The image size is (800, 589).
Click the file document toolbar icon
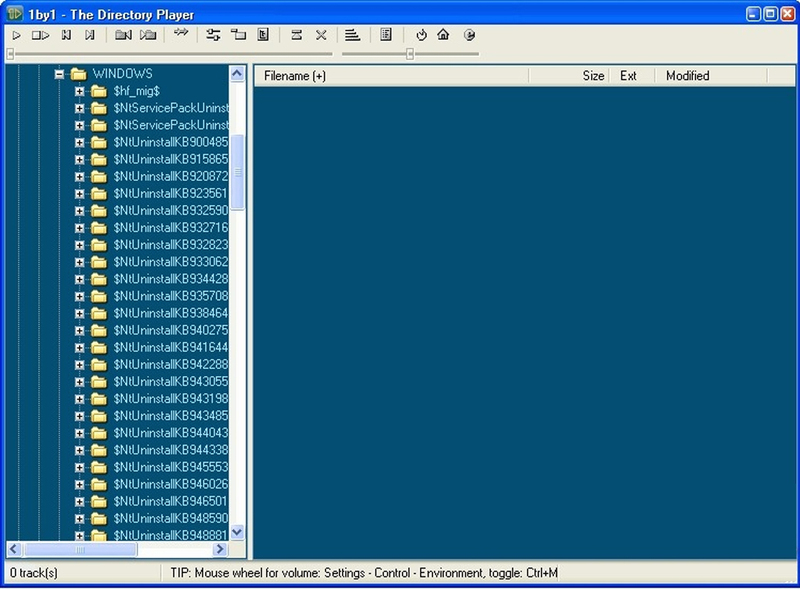[263, 35]
